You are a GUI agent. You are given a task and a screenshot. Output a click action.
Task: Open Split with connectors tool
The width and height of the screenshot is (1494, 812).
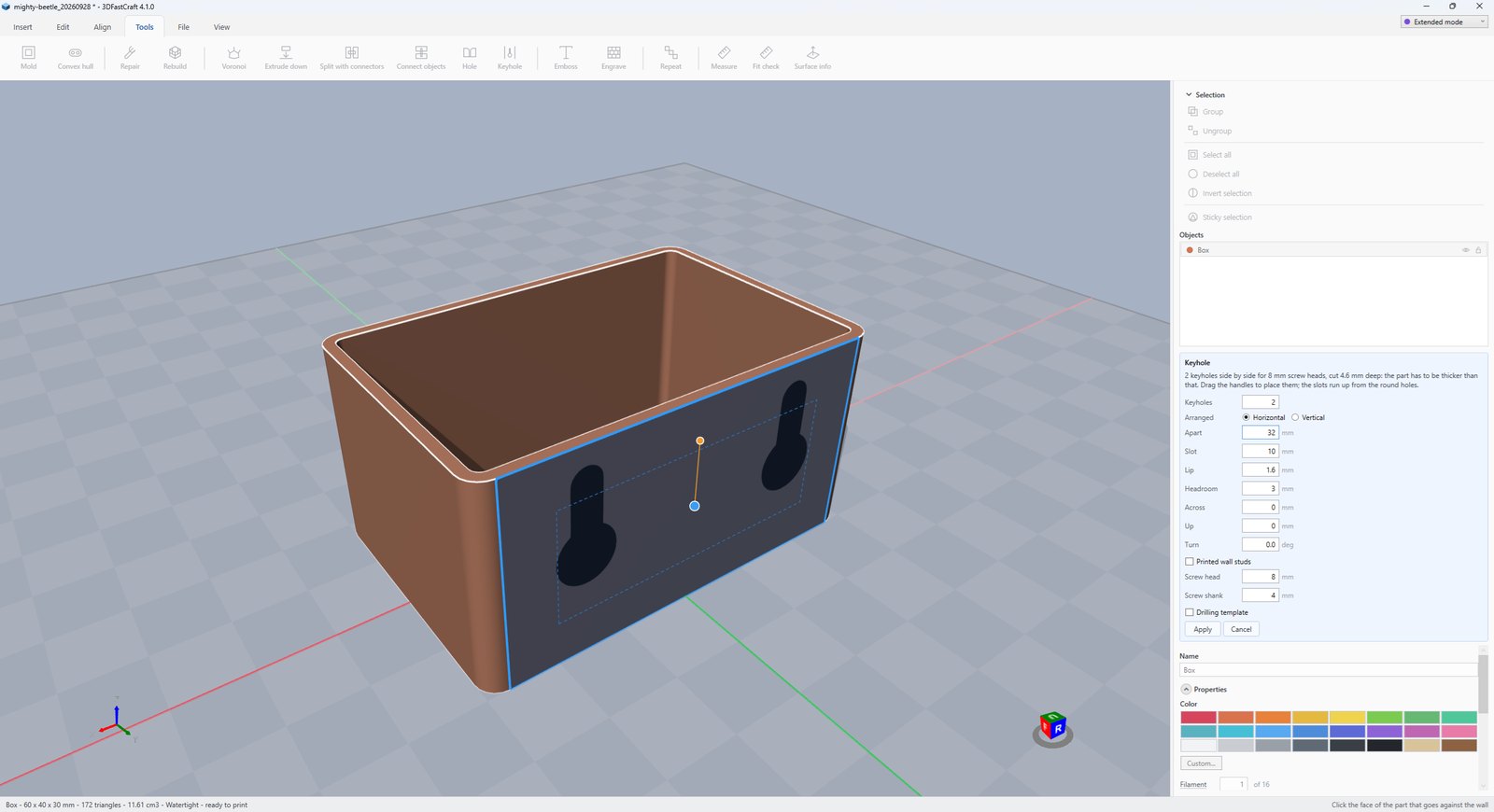352,58
